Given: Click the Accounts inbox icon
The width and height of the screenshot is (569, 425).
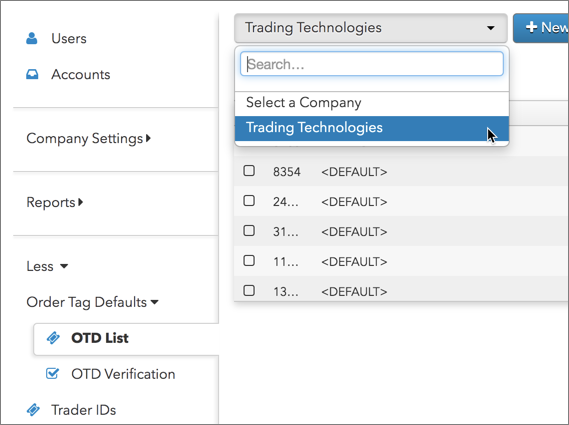Looking at the screenshot, I should (32, 74).
